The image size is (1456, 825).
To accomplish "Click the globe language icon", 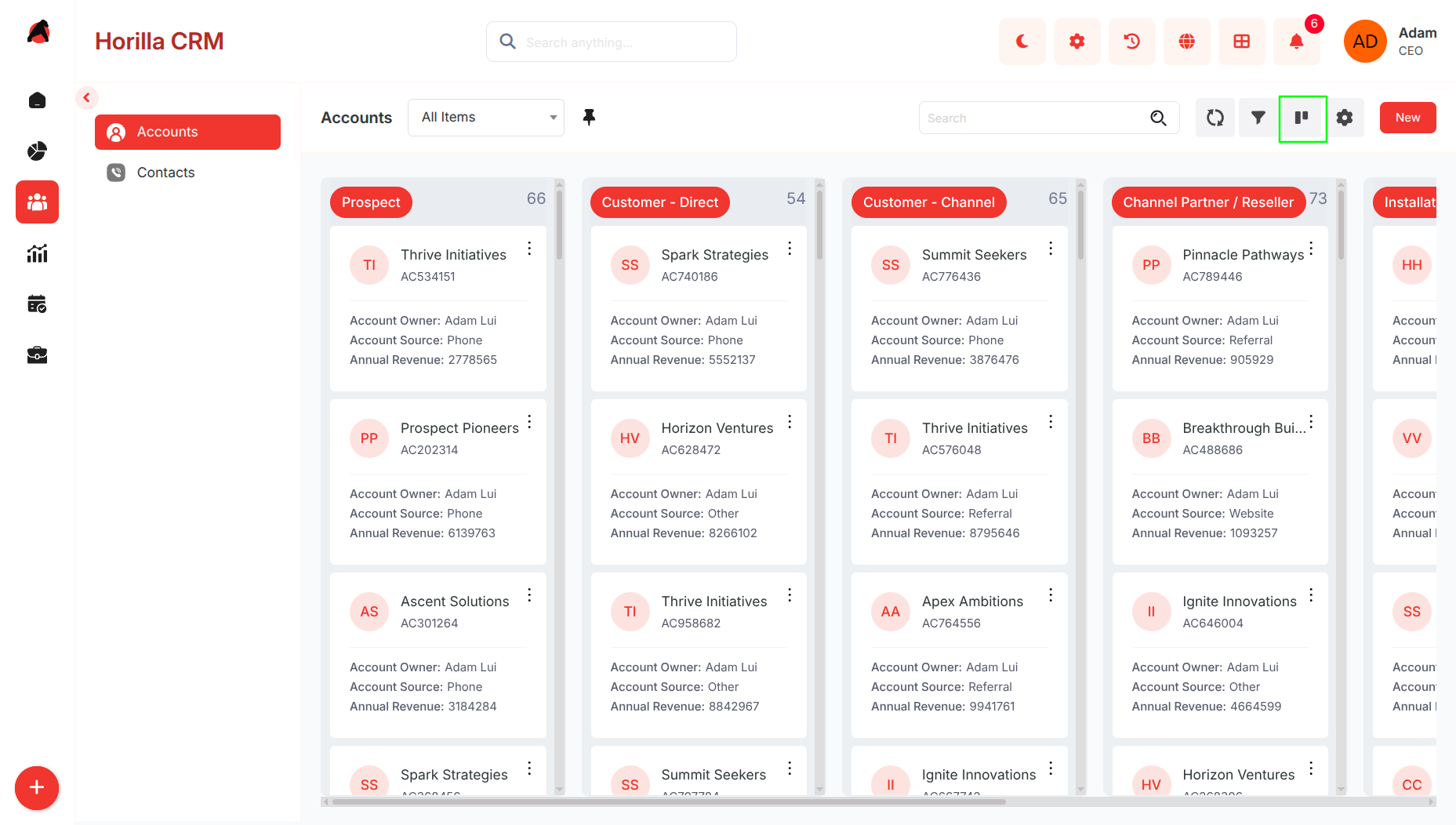I will tap(1186, 42).
